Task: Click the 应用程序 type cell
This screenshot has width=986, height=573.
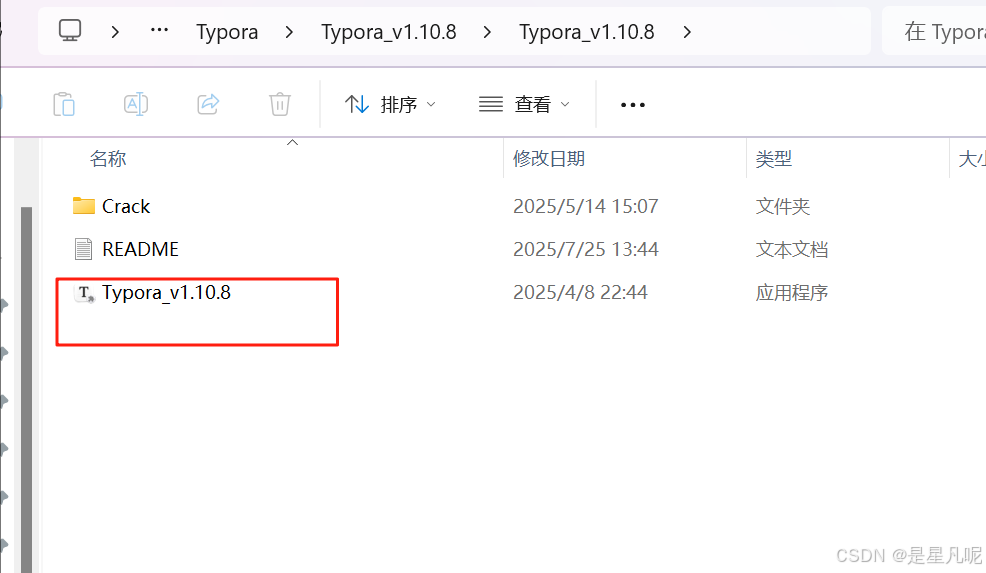Action: coord(792,292)
